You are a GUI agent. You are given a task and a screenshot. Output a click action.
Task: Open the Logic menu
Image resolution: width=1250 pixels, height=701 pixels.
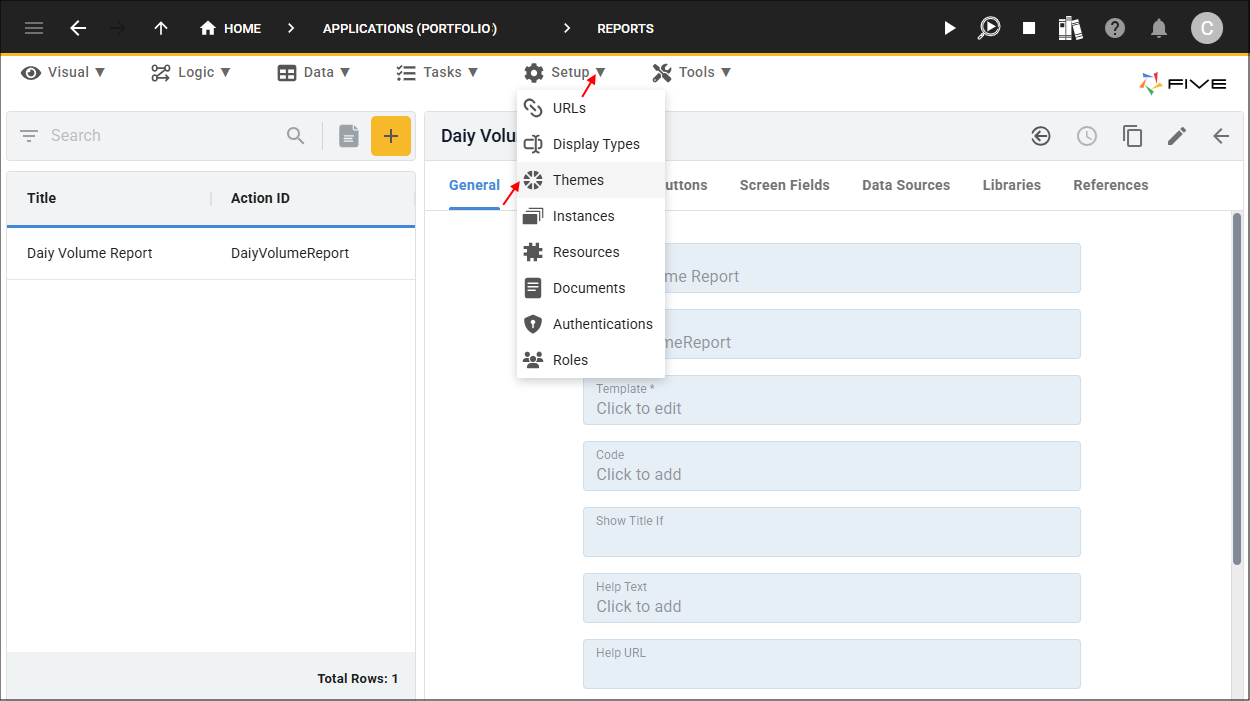[x=191, y=72]
